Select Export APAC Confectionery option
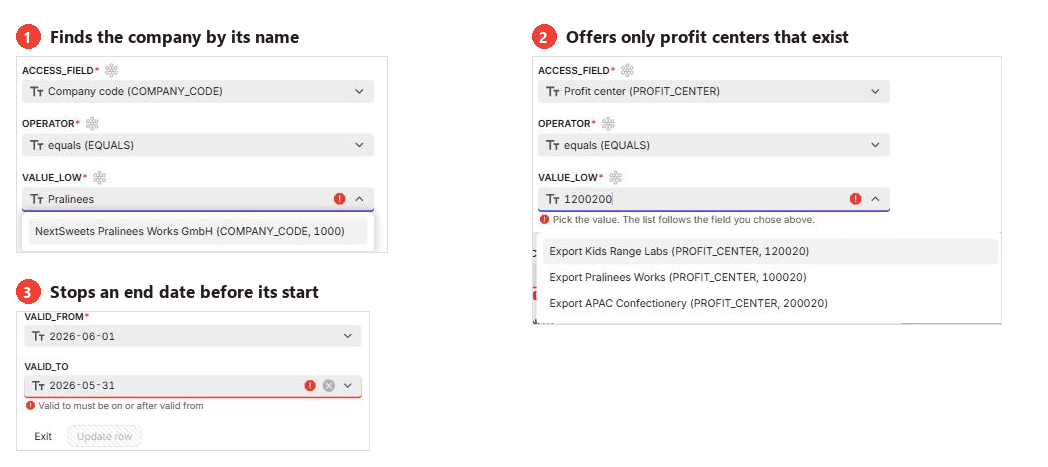Image resolution: width=1048 pixels, height=467 pixels. (x=770, y=303)
